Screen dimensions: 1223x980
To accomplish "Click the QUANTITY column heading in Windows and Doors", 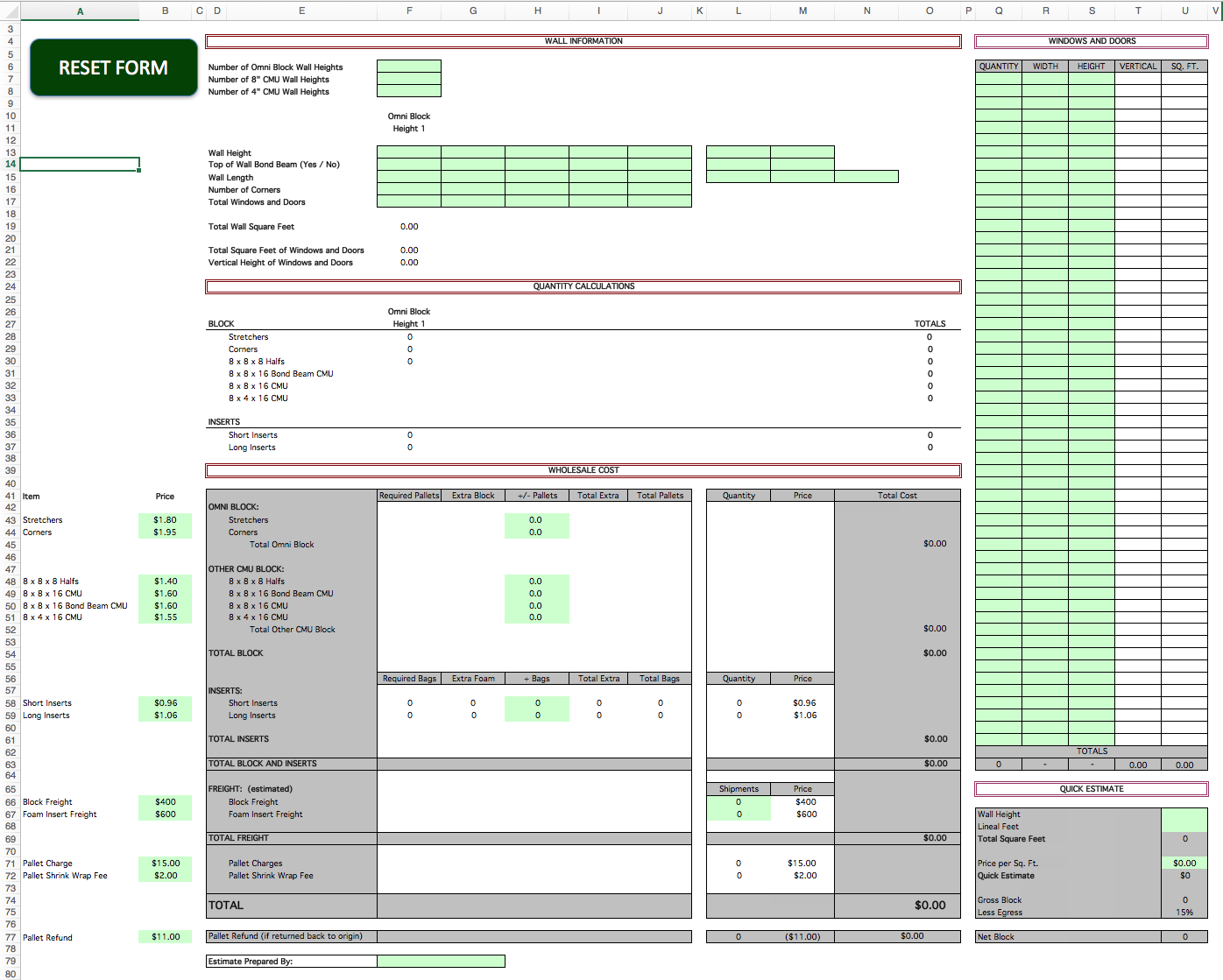I will click(999, 67).
